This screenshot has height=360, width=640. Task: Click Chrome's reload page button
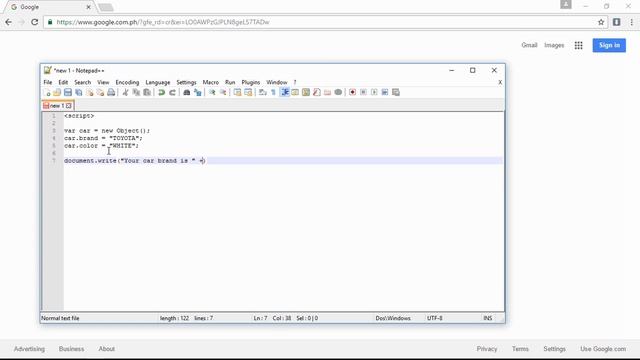tap(35, 22)
